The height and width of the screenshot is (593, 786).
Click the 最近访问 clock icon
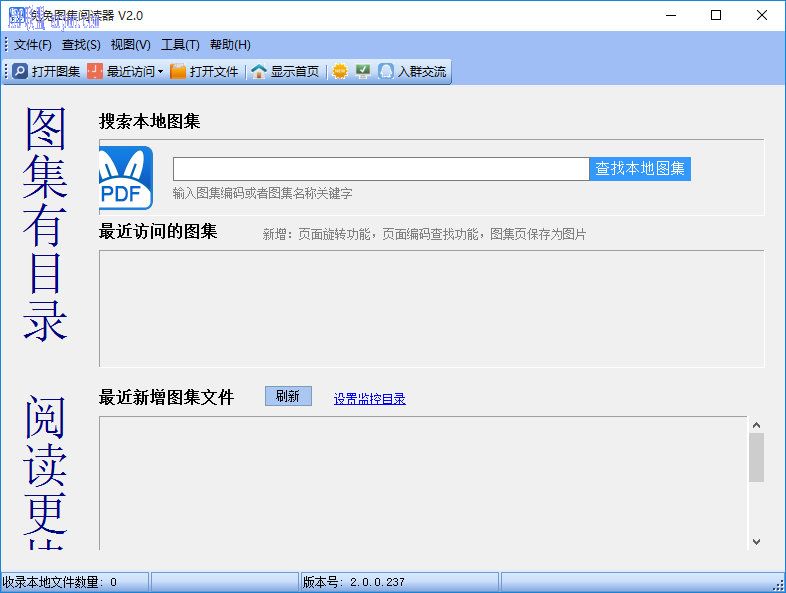[95, 72]
